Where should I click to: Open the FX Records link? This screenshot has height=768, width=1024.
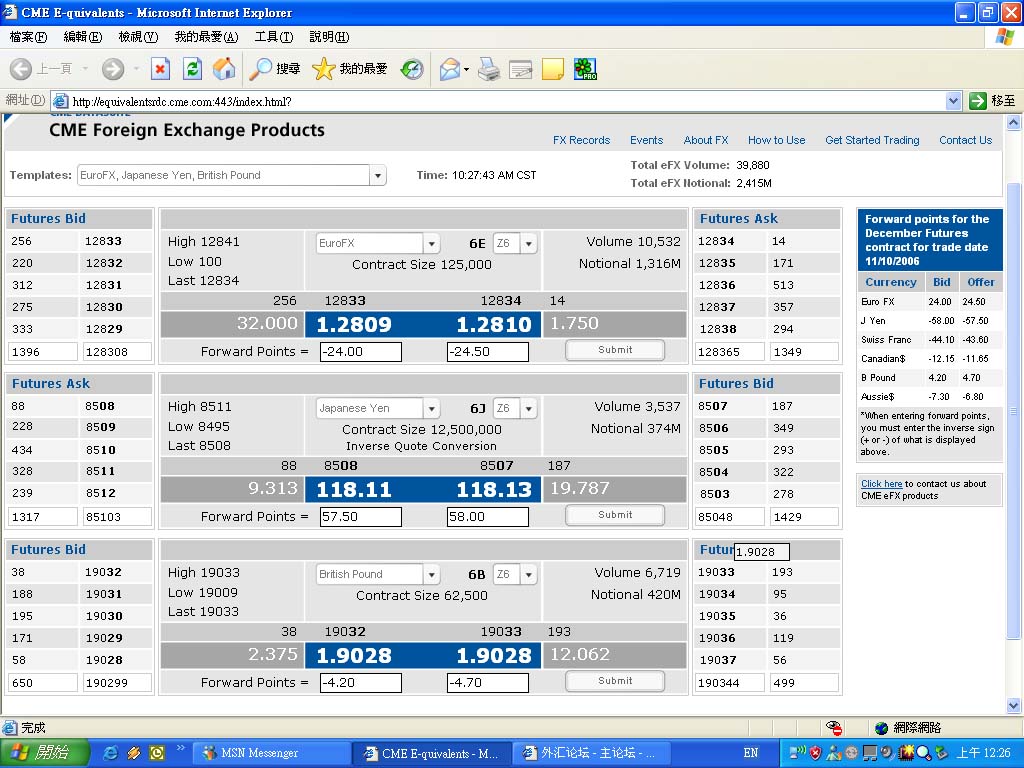[581, 140]
